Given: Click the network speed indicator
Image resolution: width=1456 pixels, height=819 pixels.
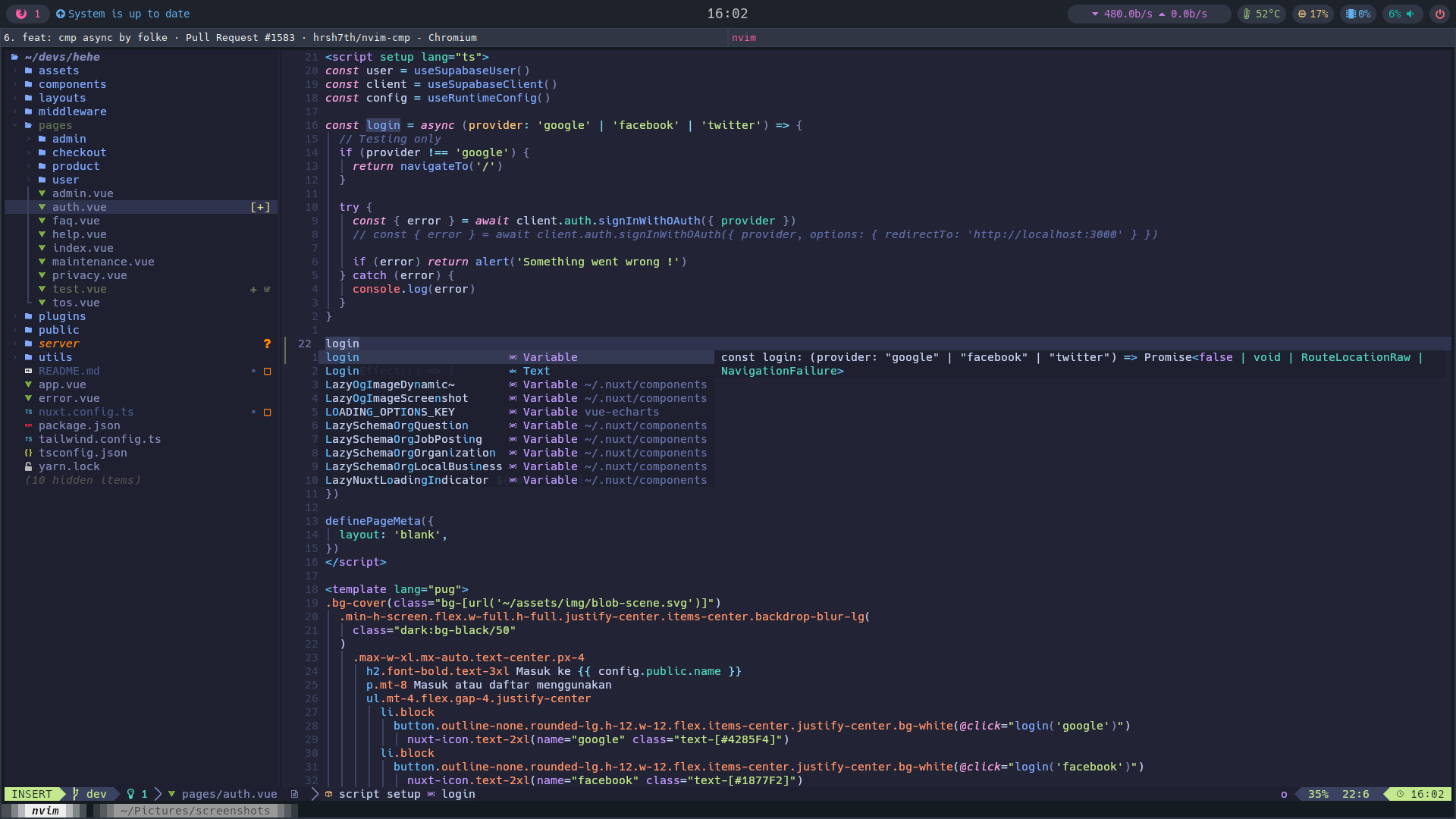Looking at the screenshot, I should click(1150, 14).
